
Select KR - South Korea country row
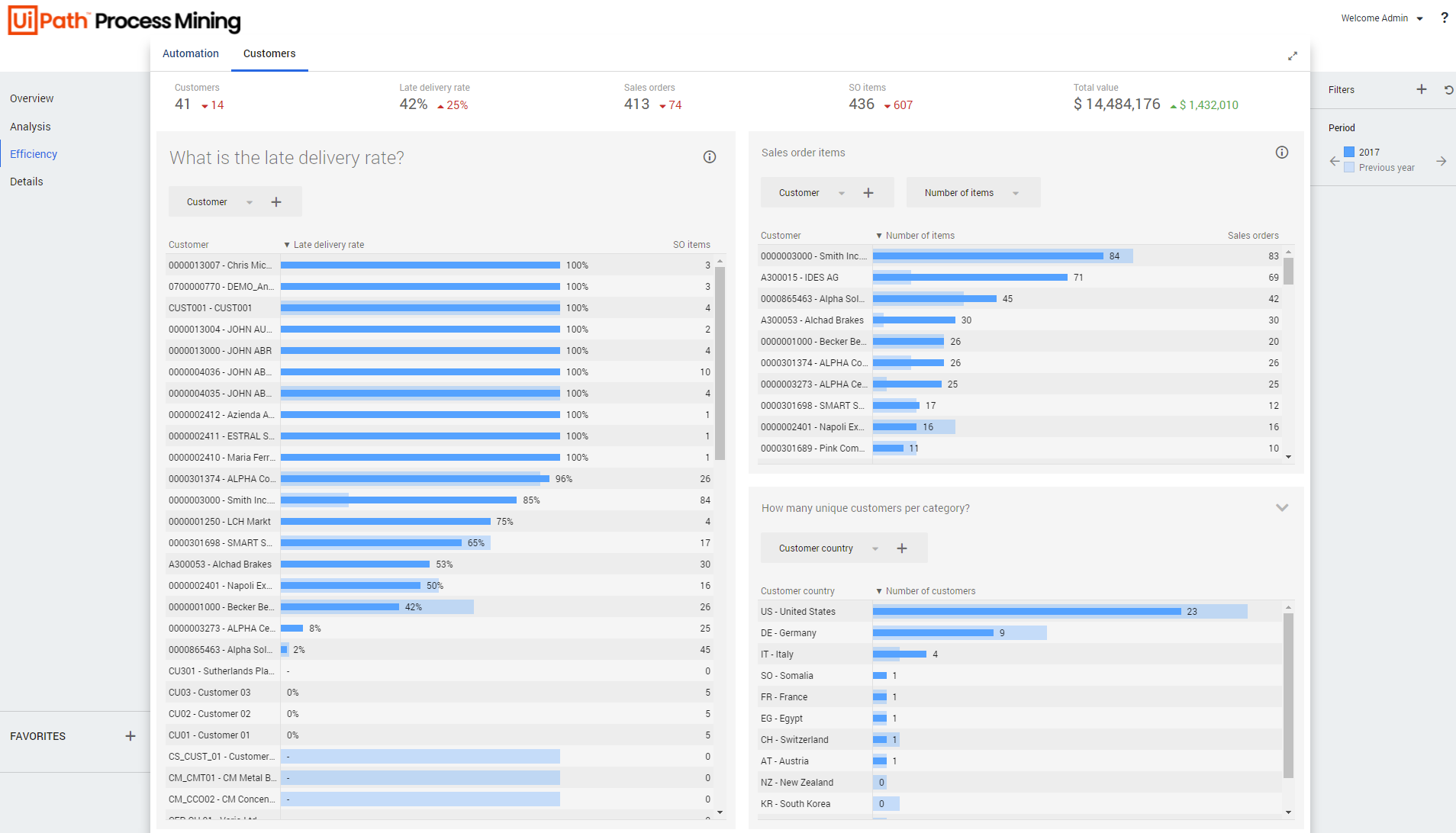click(x=1020, y=804)
